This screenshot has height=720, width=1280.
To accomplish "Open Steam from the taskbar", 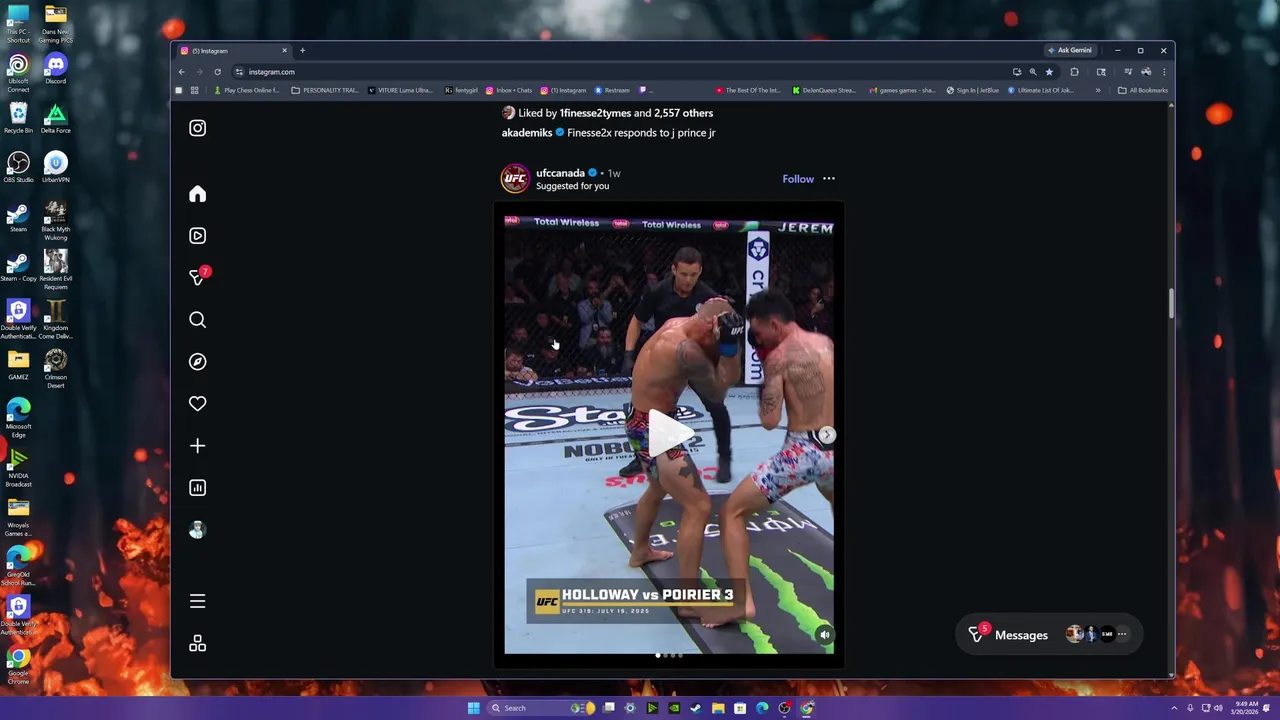I will pyautogui.click(x=696, y=708).
